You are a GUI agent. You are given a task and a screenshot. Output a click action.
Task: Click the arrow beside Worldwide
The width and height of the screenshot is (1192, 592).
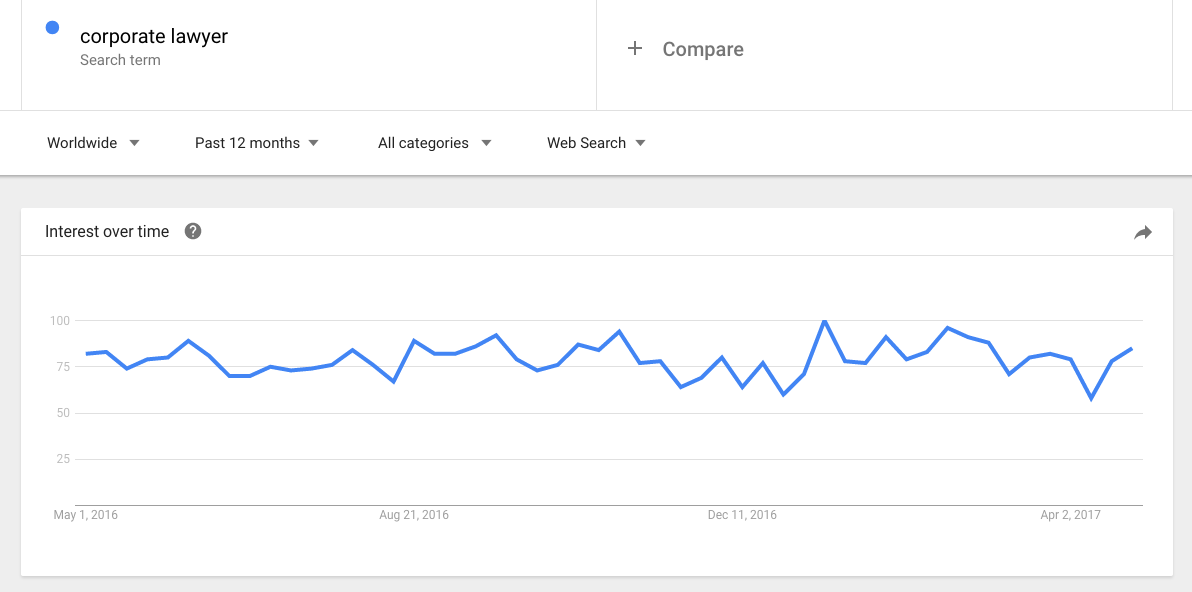(x=135, y=143)
